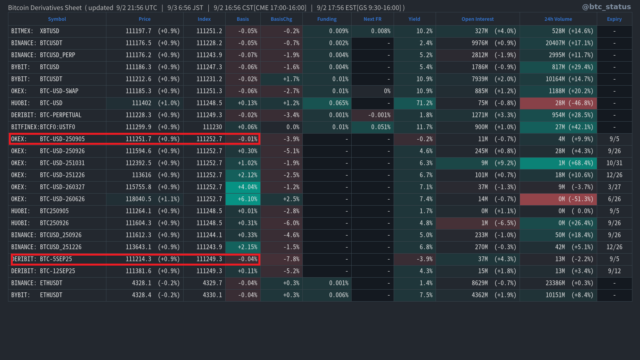This screenshot has width=640, height=360.
Task: Click the Basis column header
Action: [242, 19]
